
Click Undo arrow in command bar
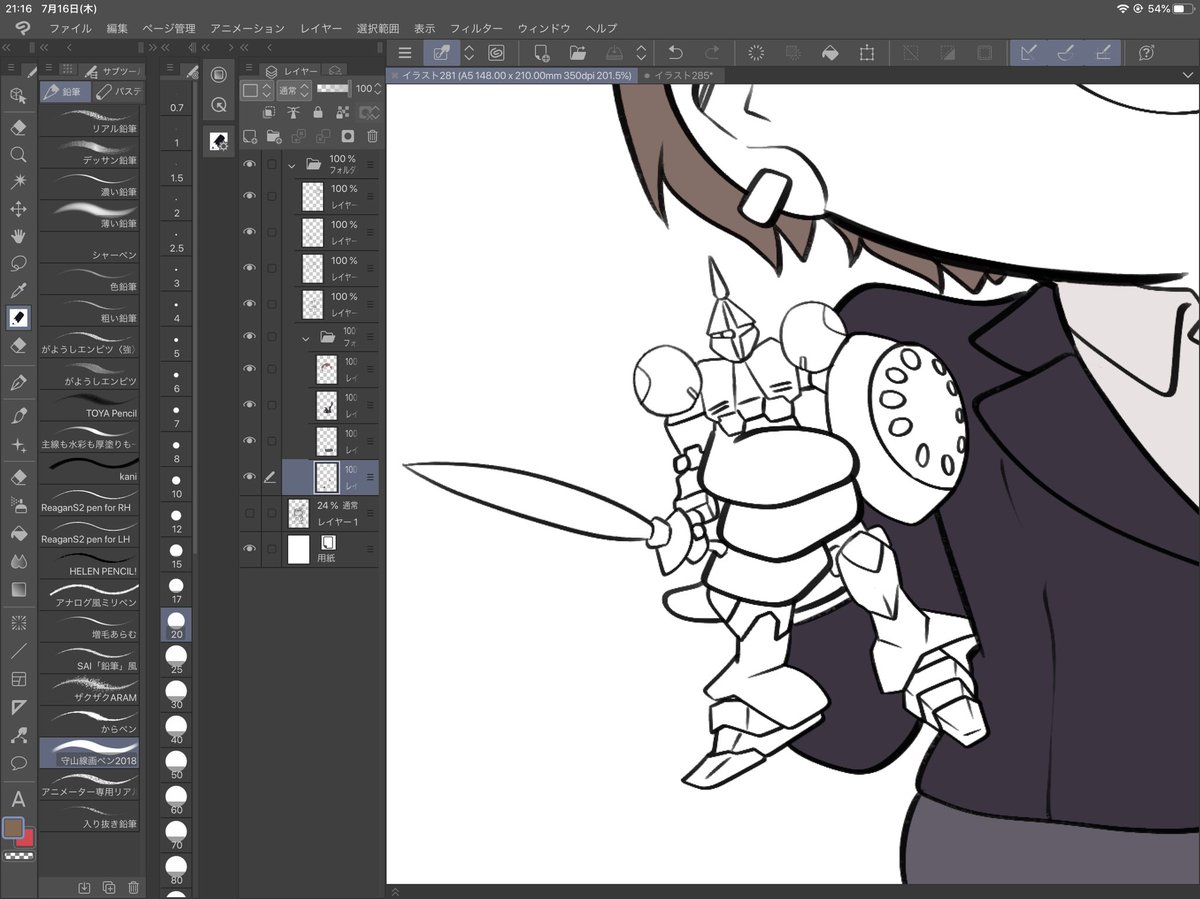(x=675, y=53)
